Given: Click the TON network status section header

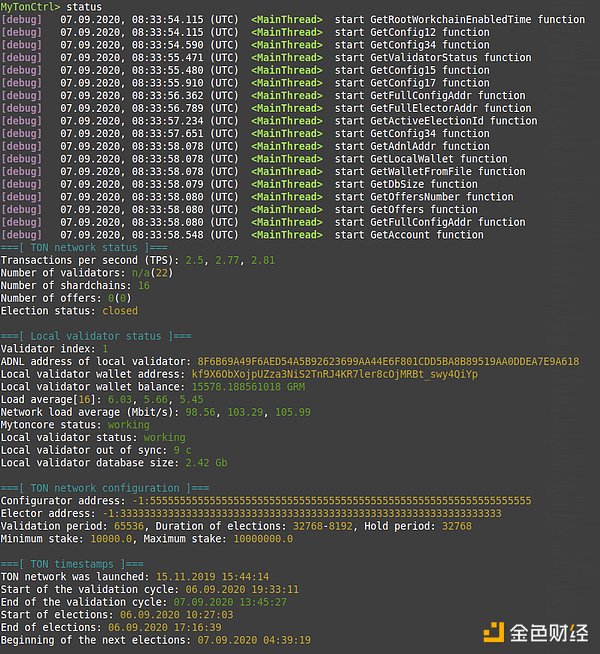Looking at the screenshot, I should pyautogui.click(x=84, y=247).
